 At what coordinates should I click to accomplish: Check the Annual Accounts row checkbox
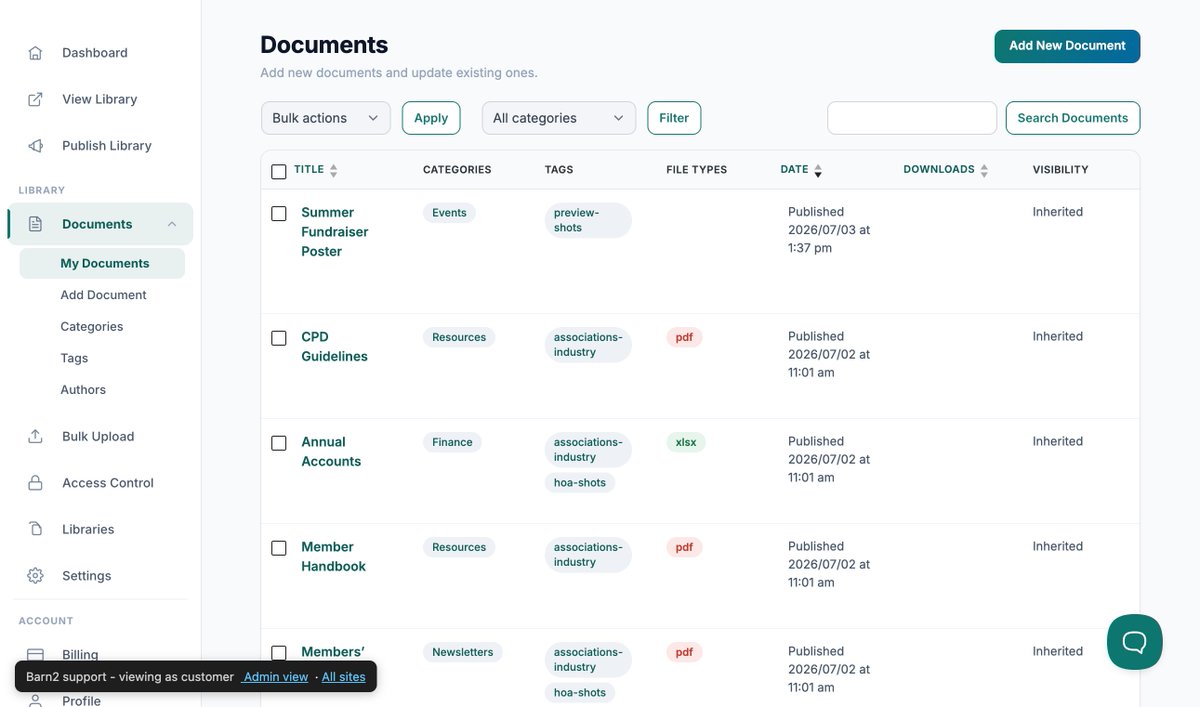(x=279, y=443)
